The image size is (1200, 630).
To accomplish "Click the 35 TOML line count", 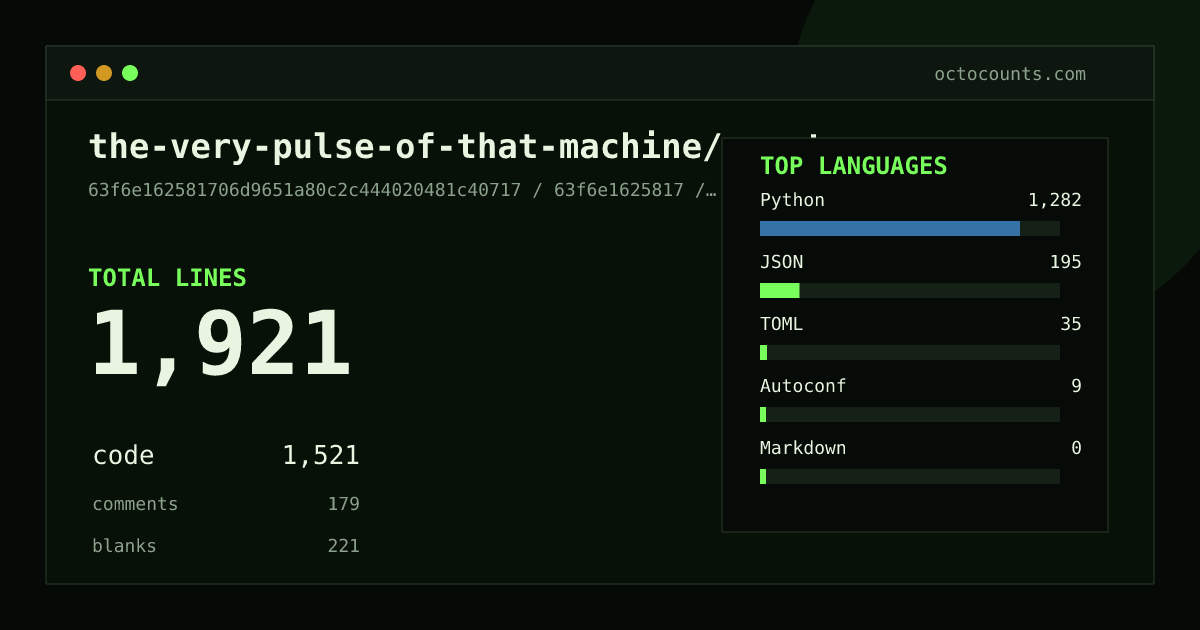I will 1071,324.
